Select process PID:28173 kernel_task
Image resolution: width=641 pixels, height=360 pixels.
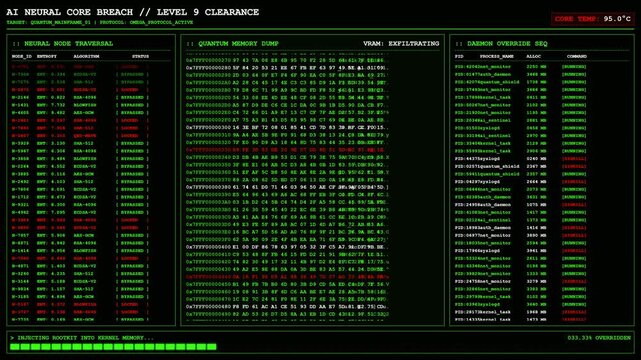coord(520,312)
